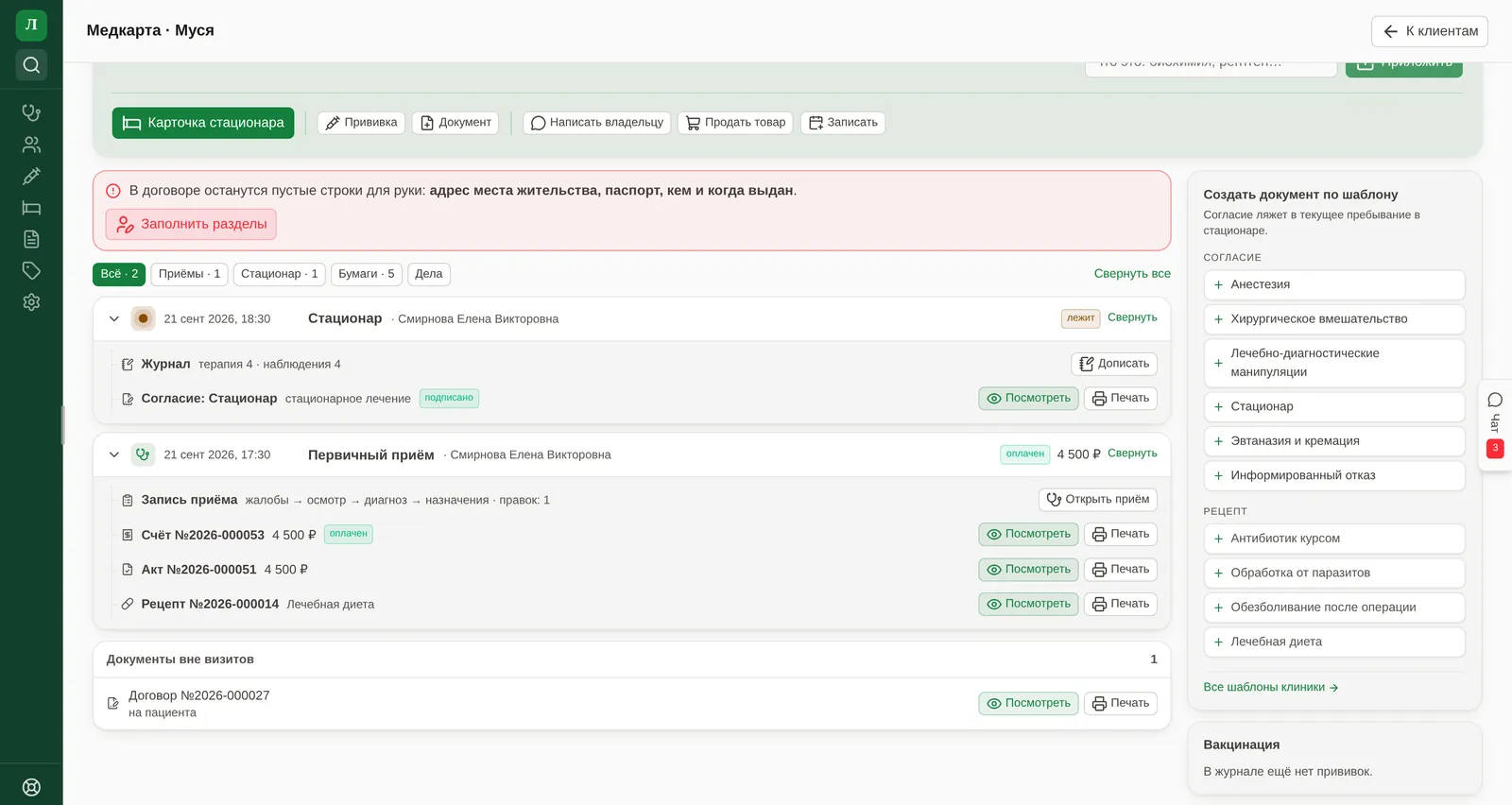Go back via К клиентам button
The height and width of the screenshot is (805, 1512).
pyautogui.click(x=1430, y=31)
